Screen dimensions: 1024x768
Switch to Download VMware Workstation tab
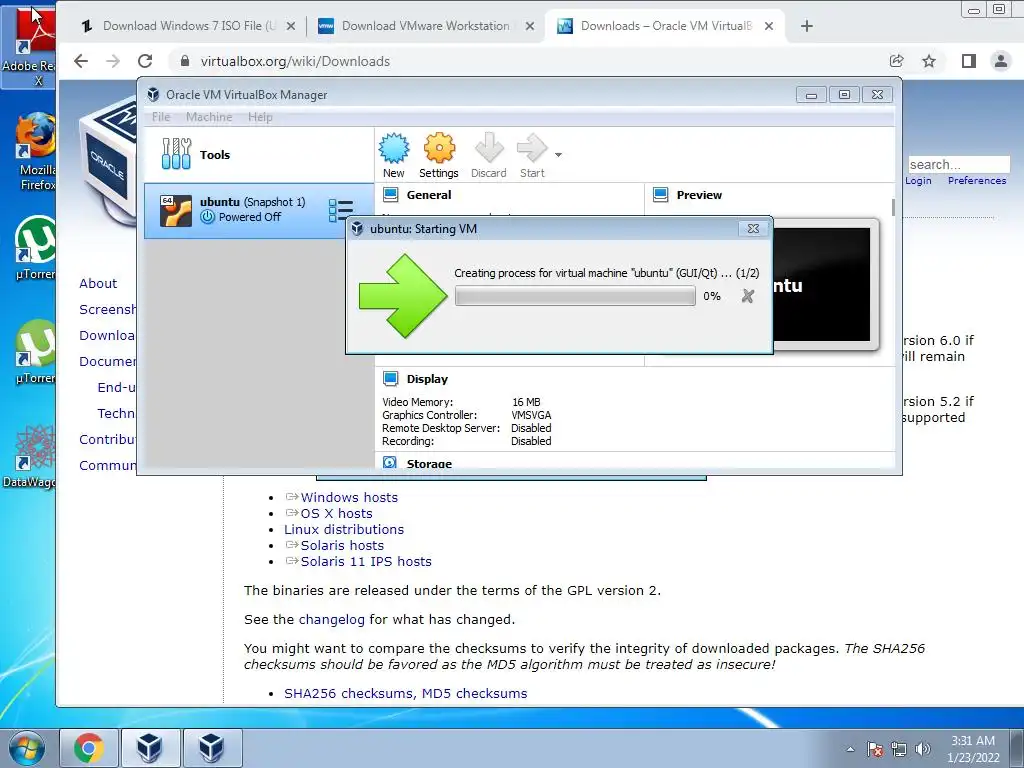tap(426, 26)
